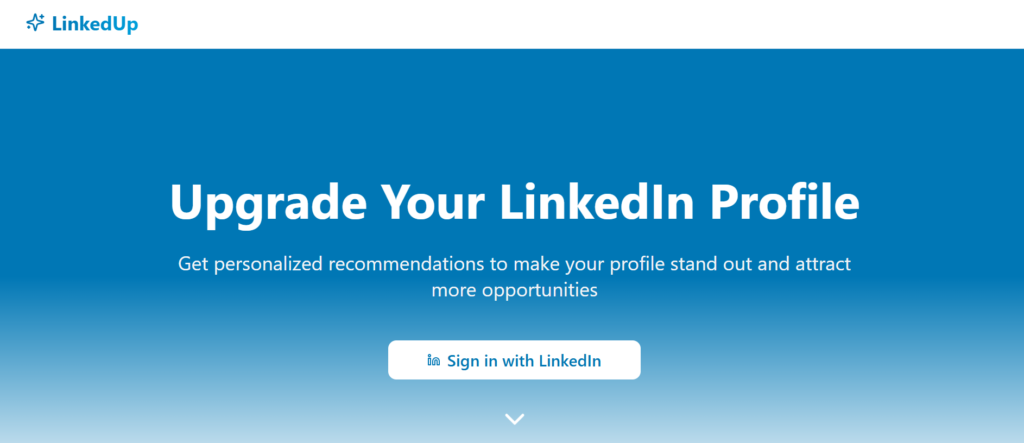Click the word "Profile" in the headline
The height and width of the screenshot is (443, 1024).
coord(784,203)
